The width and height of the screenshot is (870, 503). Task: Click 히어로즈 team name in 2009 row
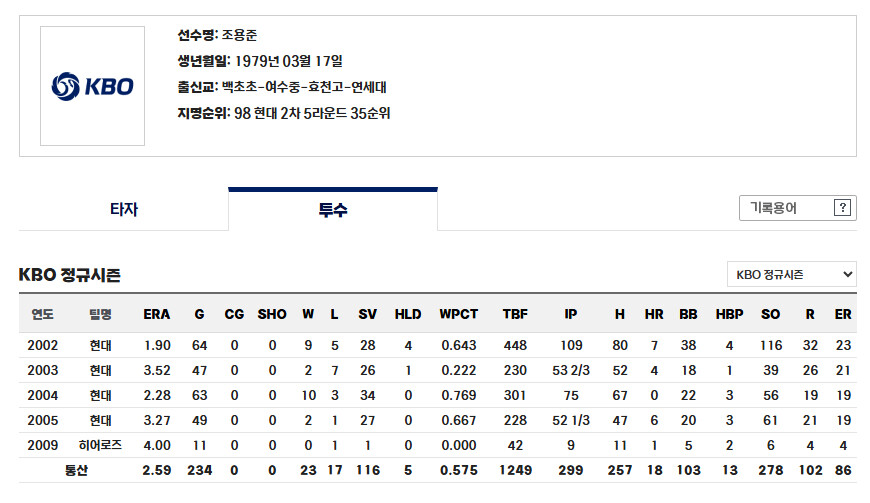(100, 445)
